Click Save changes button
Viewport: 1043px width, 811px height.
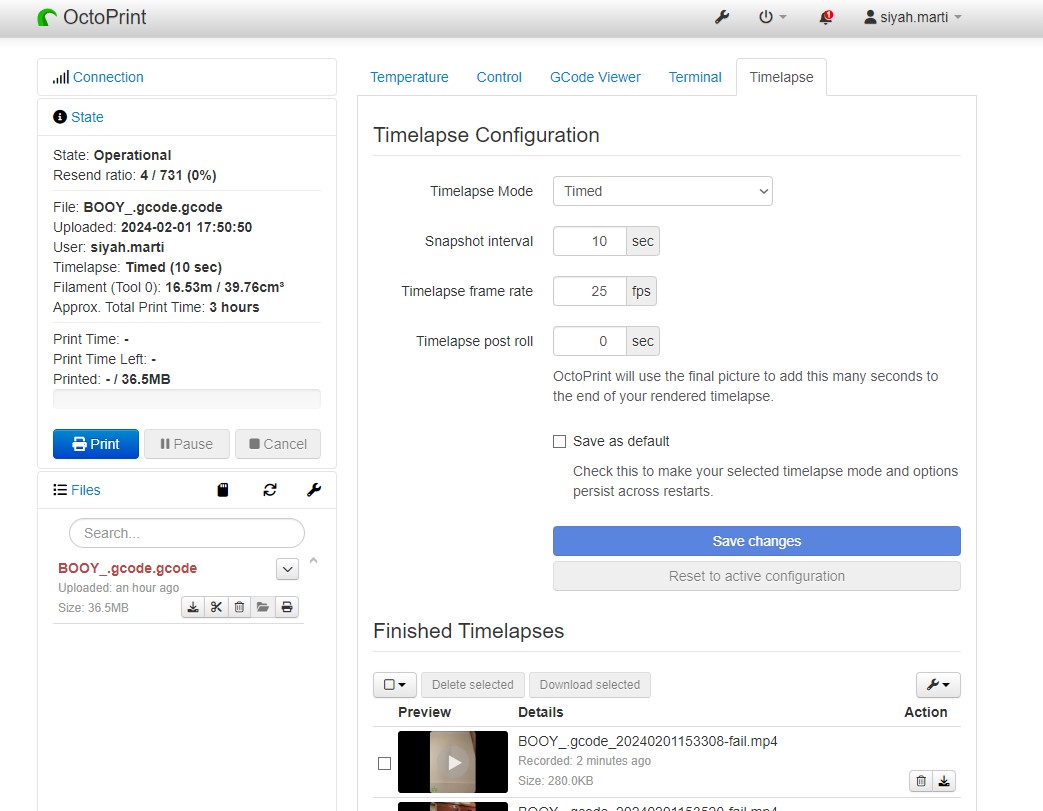click(x=757, y=542)
